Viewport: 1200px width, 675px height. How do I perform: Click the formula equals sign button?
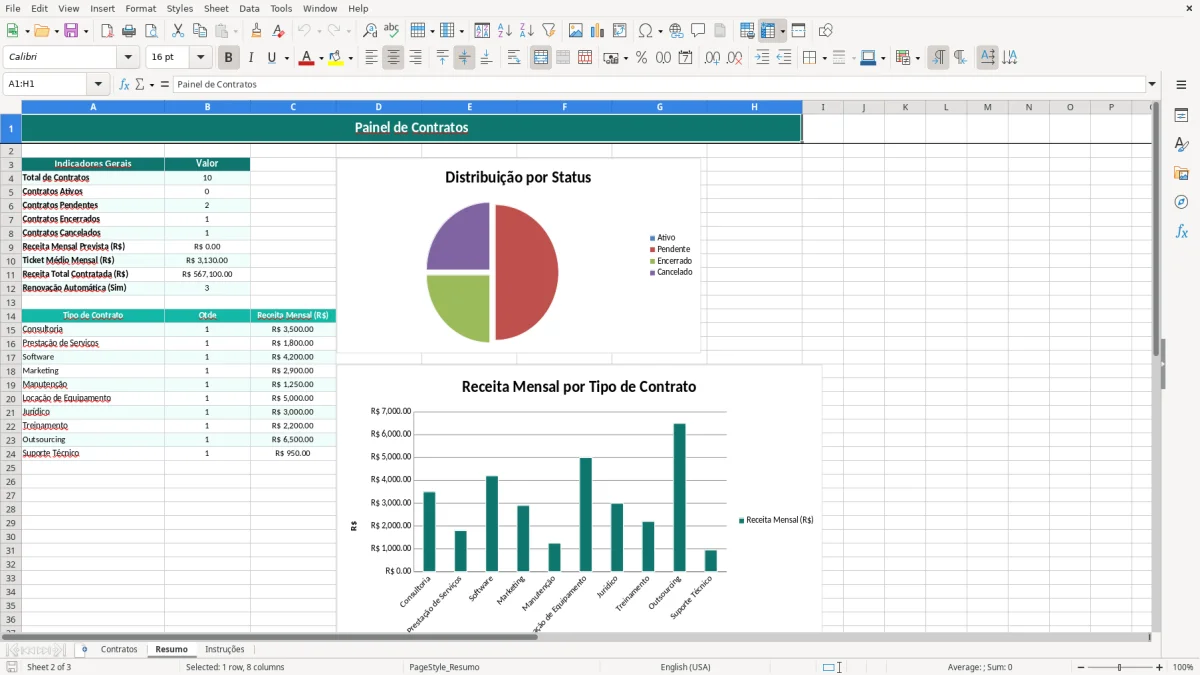click(165, 84)
